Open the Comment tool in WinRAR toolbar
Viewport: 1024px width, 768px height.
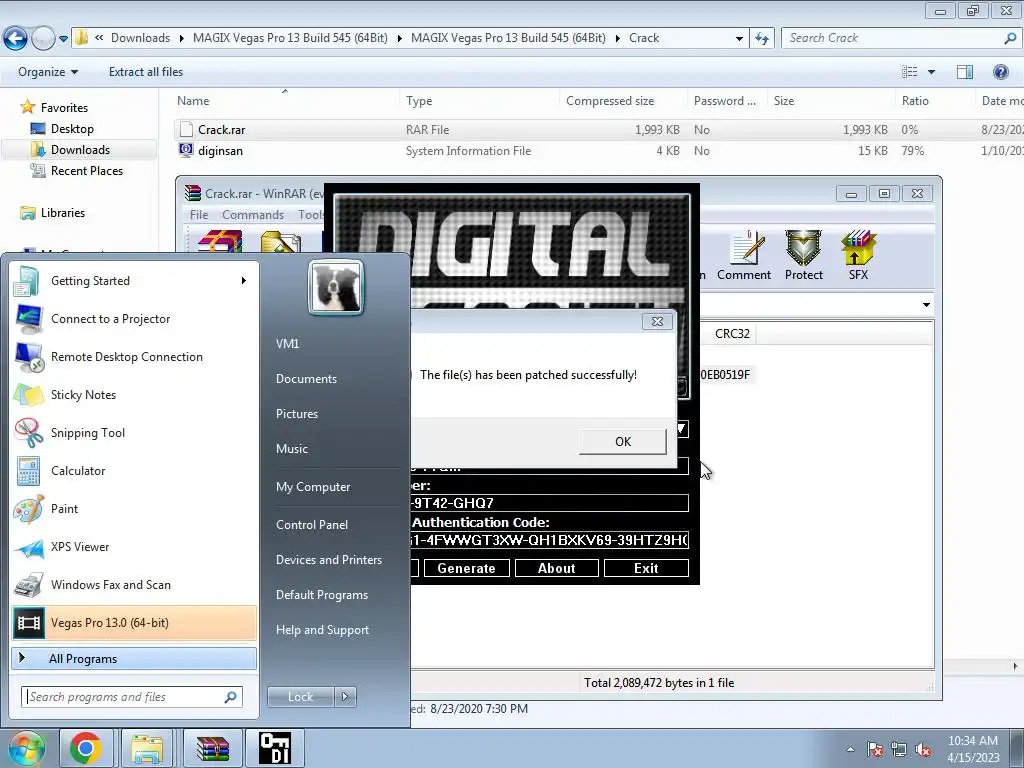(x=744, y=255)
